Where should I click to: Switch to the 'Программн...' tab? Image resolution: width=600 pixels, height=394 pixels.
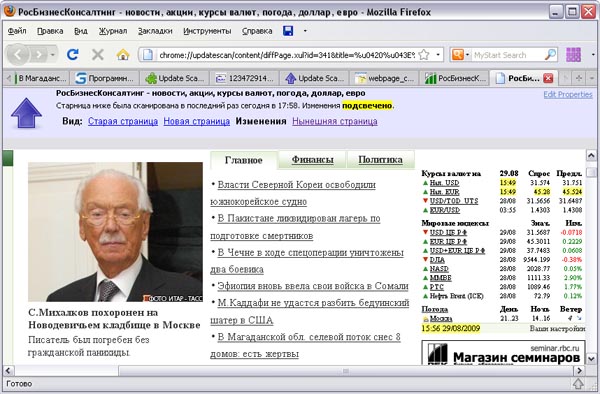pos(104,78)
